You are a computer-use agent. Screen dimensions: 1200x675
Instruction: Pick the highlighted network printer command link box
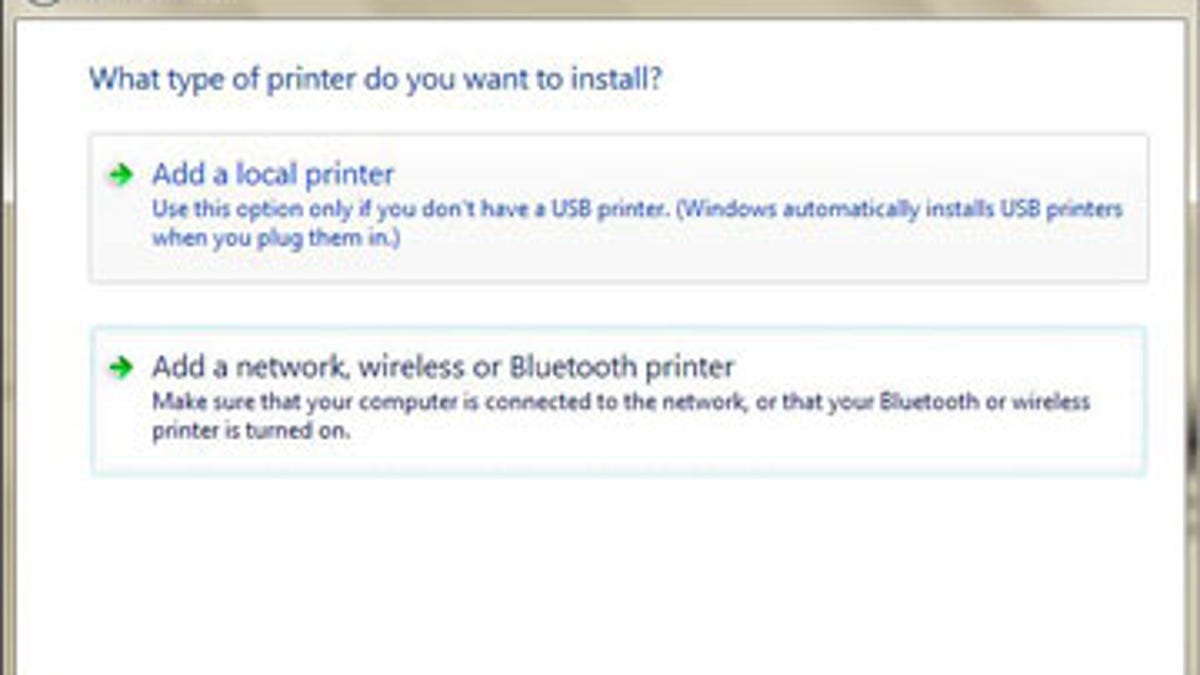pos(618,400)
